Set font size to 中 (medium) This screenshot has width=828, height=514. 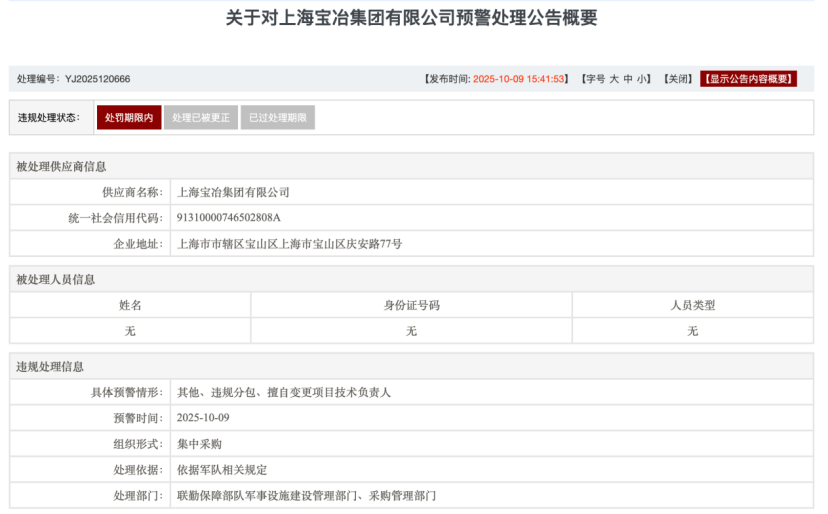tap(629, 79)
